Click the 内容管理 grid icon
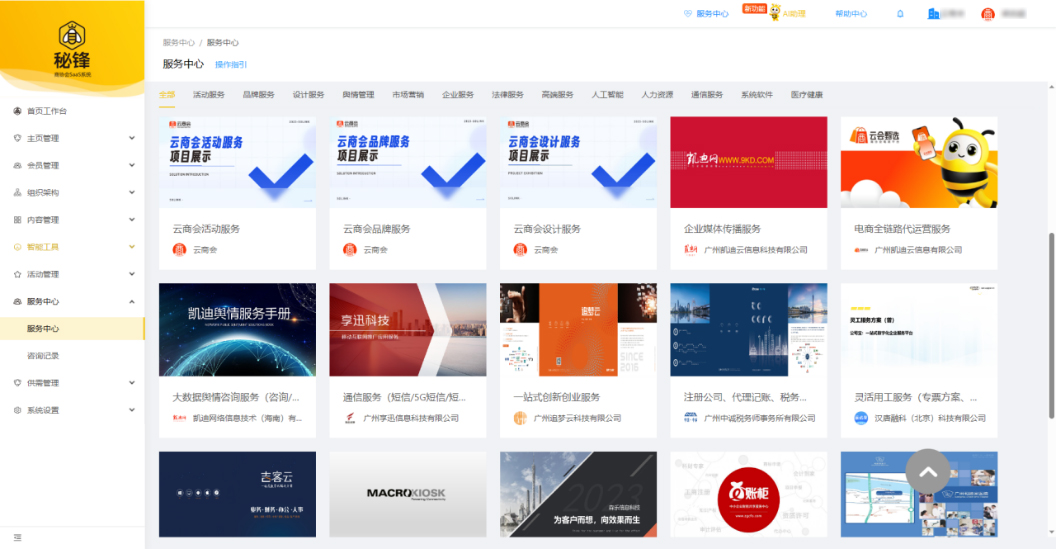The width and height of the screenshot is (1056, 549). click(18, 220)
